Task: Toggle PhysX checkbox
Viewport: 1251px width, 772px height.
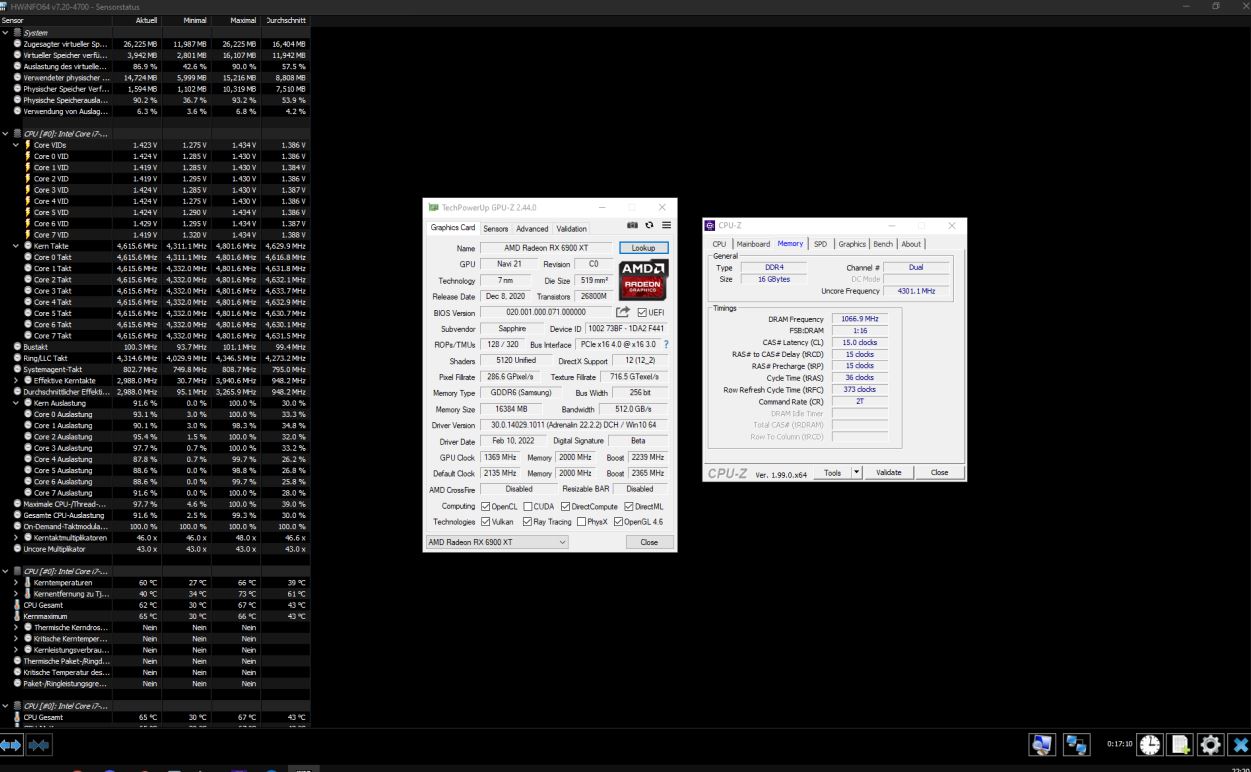Action: tap(583, 522)
